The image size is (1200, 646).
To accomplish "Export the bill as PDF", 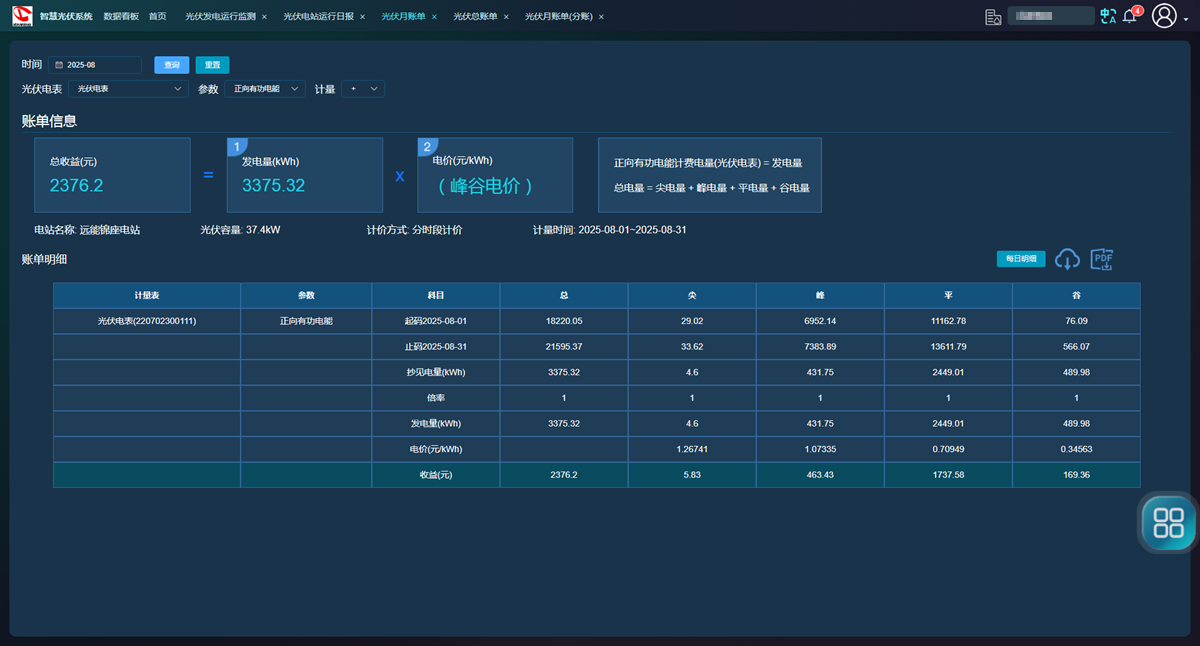I will click(1102, 259).
